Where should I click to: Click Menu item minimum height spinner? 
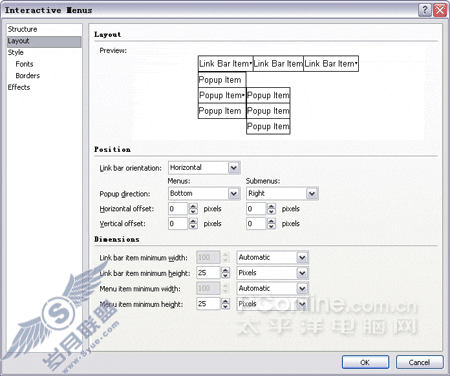point(226,304)
